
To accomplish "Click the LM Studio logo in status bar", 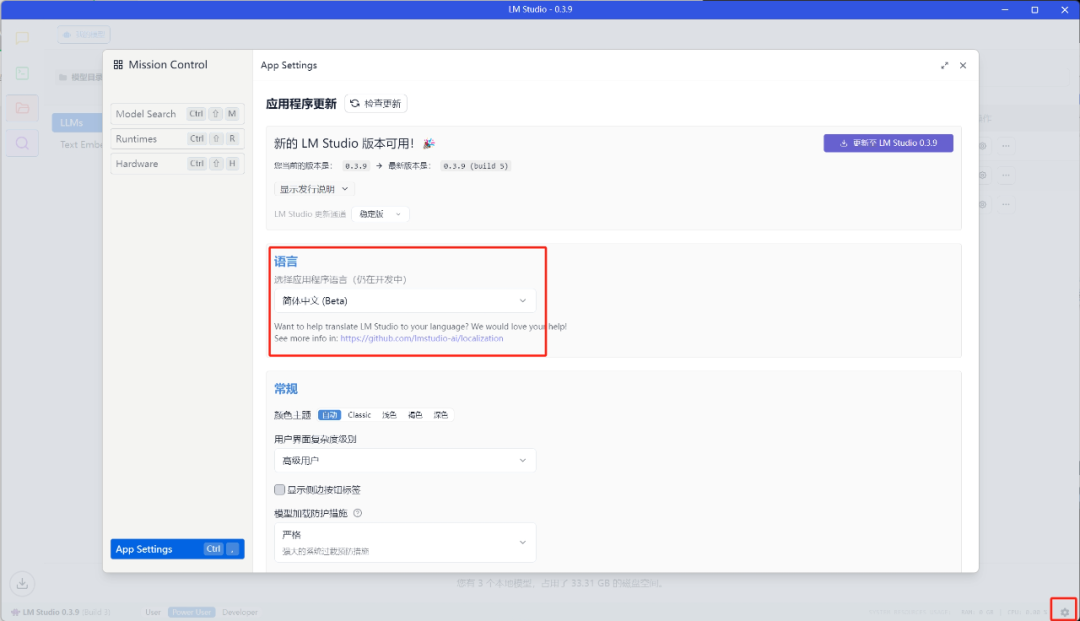I will click(15, 612).
